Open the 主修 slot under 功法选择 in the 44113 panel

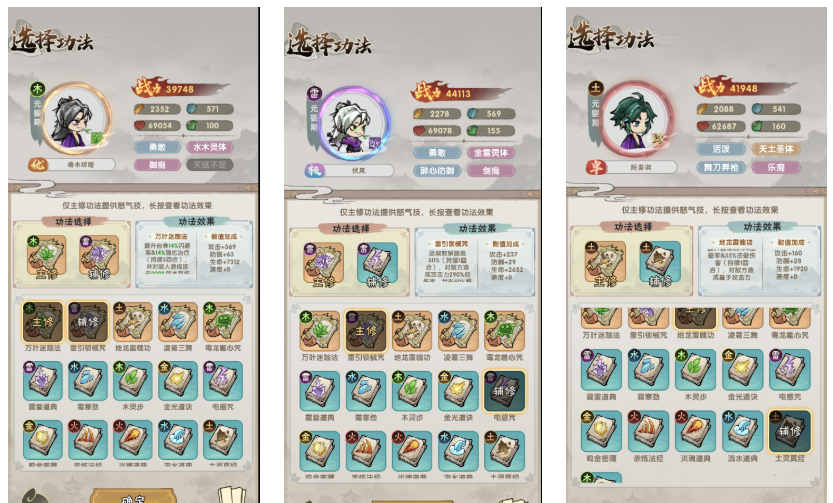[323, 264]
